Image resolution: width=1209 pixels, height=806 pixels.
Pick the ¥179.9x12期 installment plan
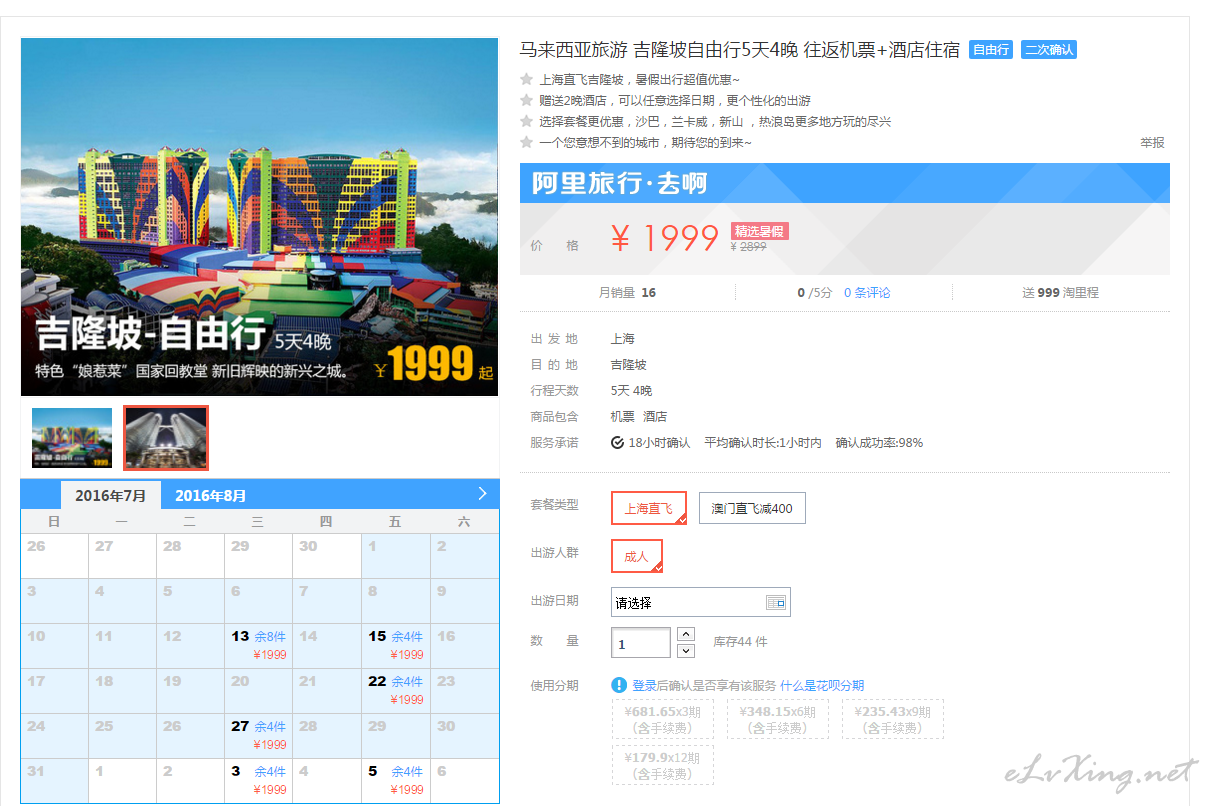(663, 765)
